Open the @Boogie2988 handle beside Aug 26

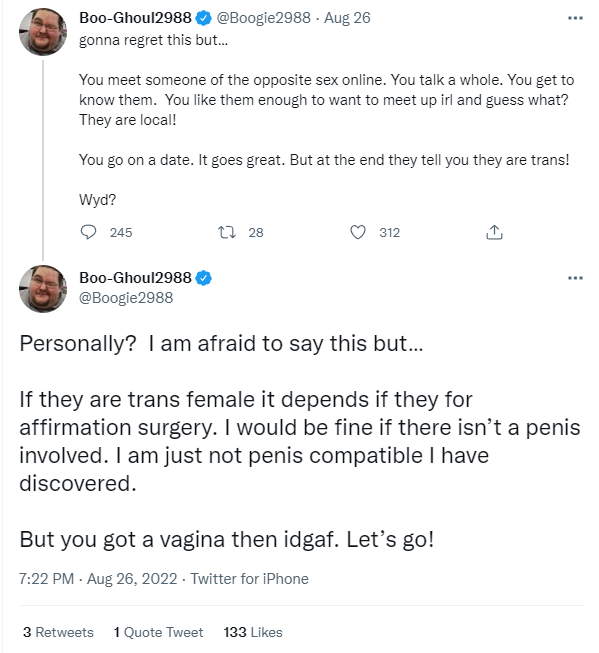(x=263, y=18)
